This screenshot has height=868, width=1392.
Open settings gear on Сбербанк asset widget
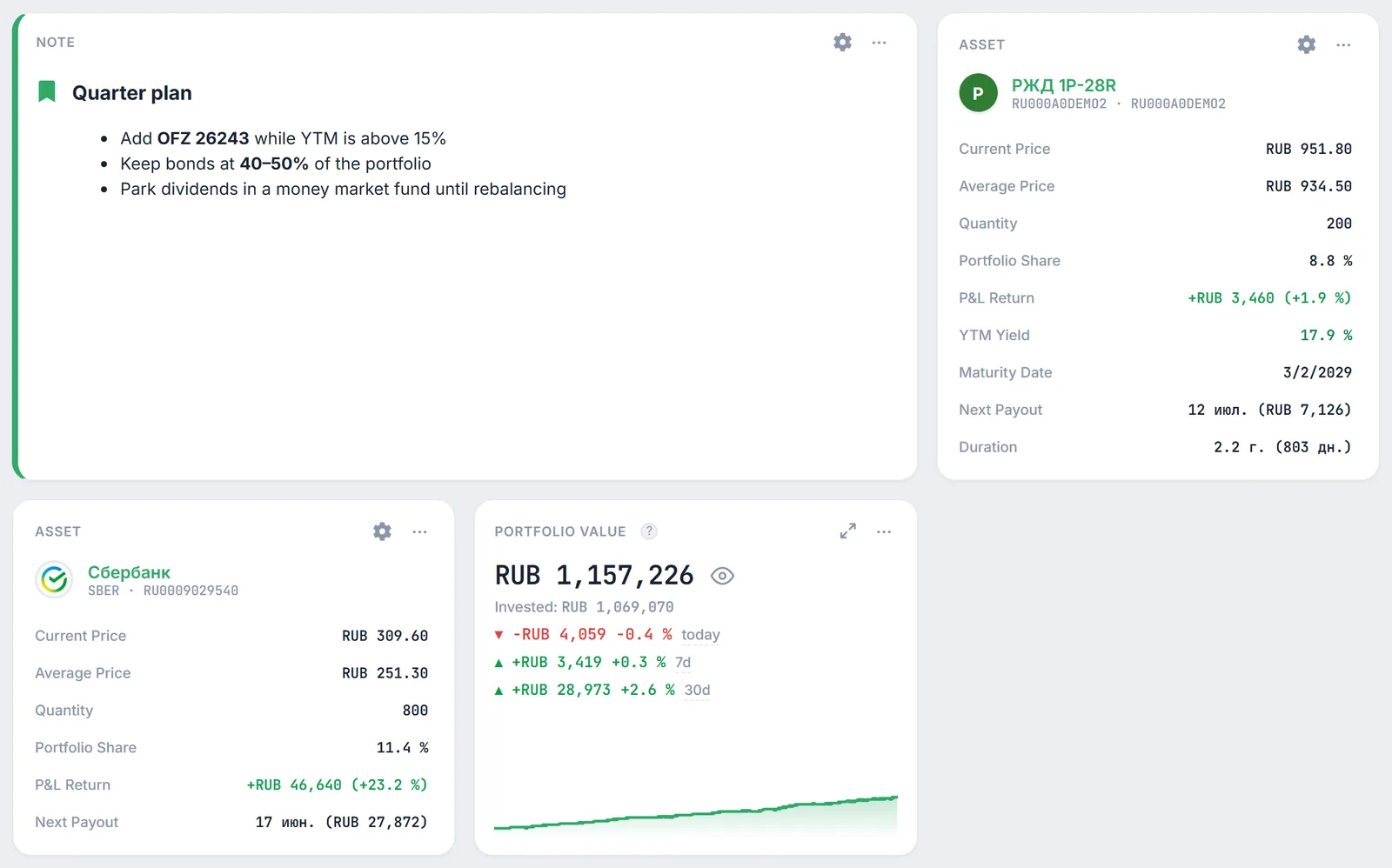pos(382,531)
